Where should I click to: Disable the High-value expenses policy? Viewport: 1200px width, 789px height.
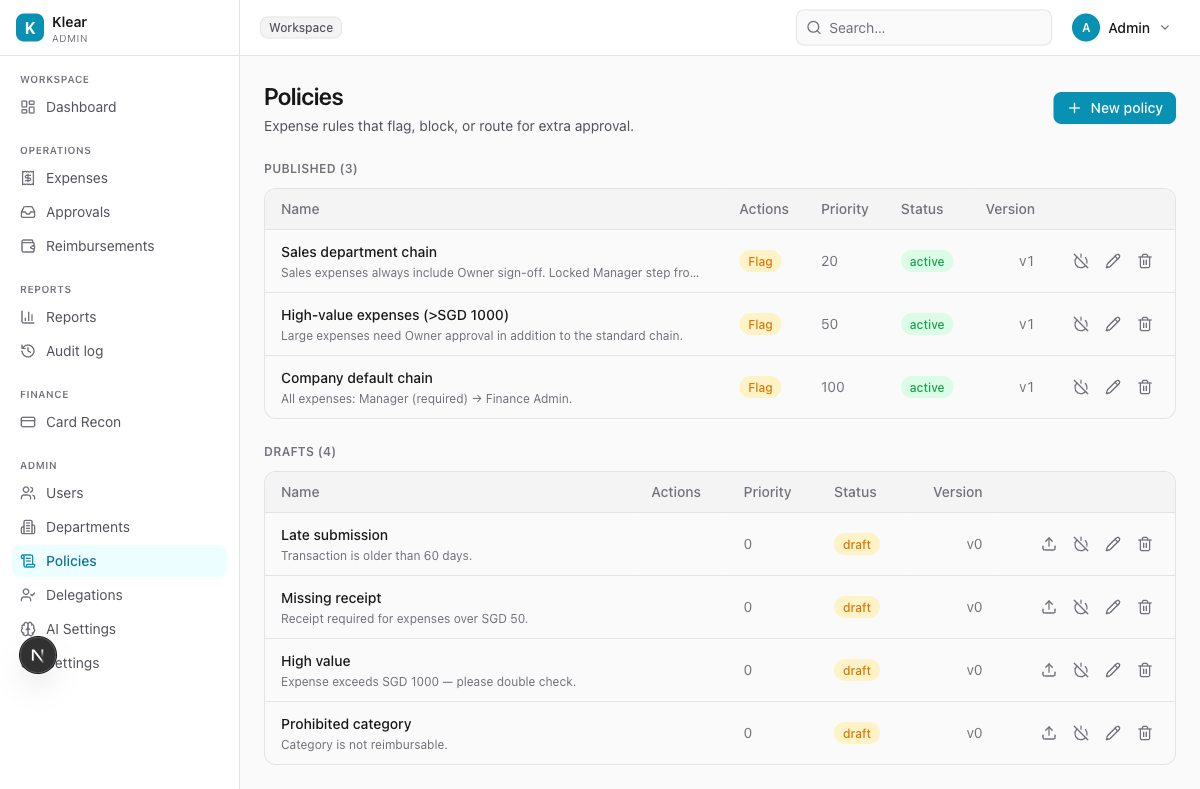tap(1081, 324)
